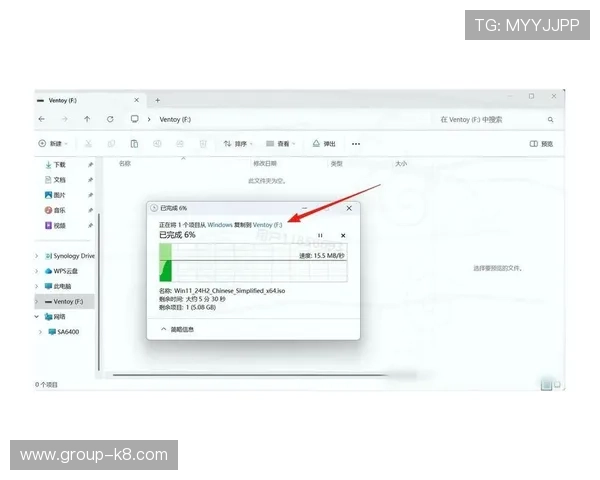Sort by the 大小 column header
The width and height of the screenshot is (600, 480).
(x=401, y=164)
